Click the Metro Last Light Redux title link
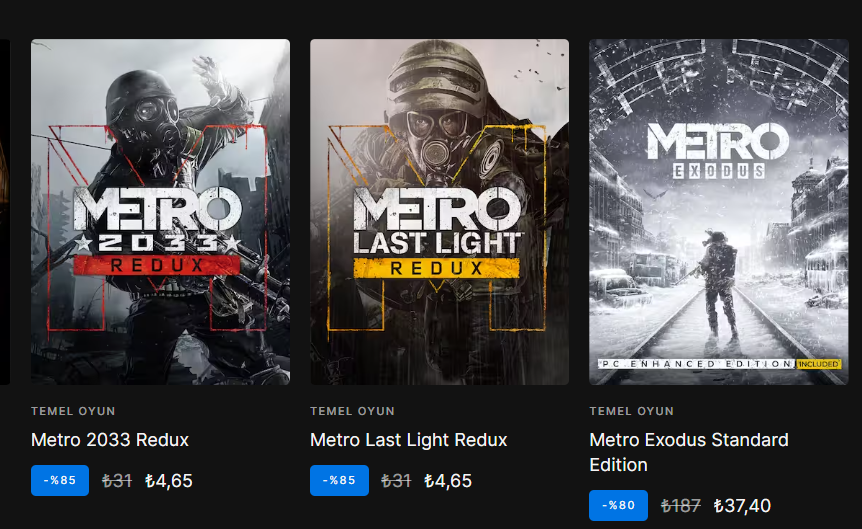This screenshot has width=862, height=529. (408, 440)
